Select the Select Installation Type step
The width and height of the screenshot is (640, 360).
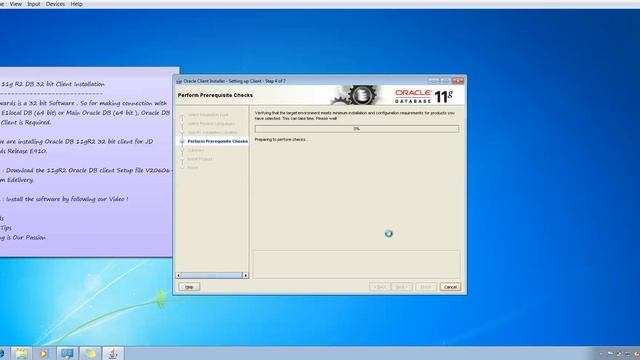click(x=208, y=115)
